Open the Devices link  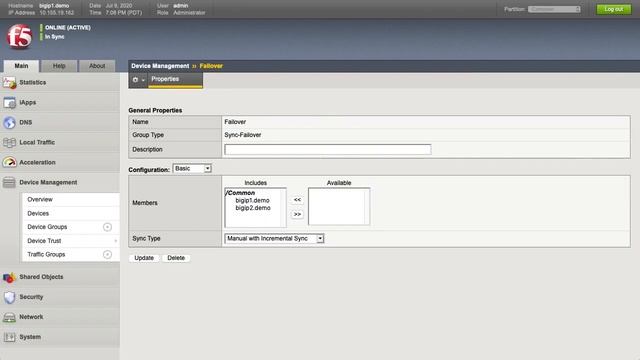tap(38, 213)
